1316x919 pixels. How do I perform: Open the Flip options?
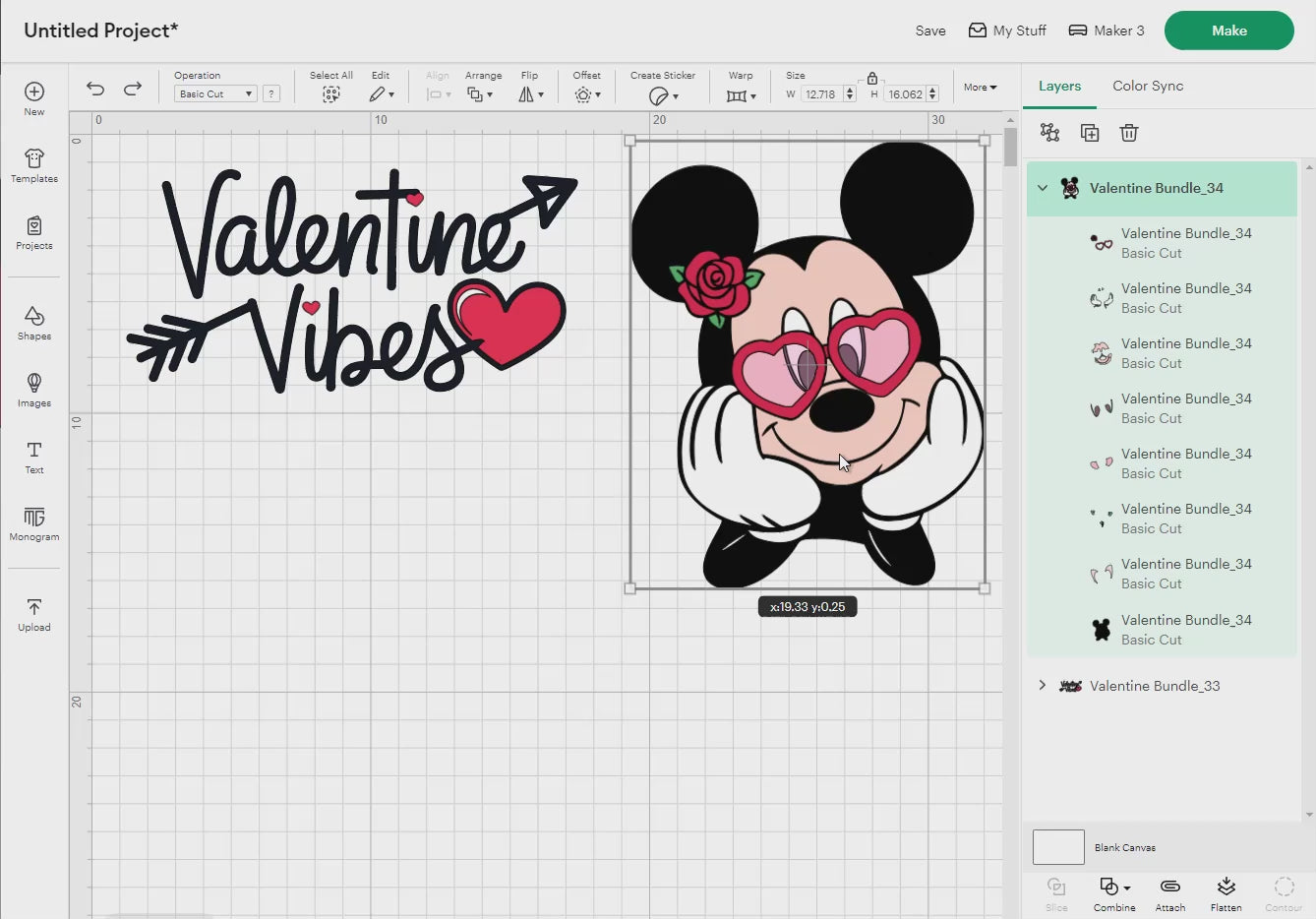click(531, 94)
